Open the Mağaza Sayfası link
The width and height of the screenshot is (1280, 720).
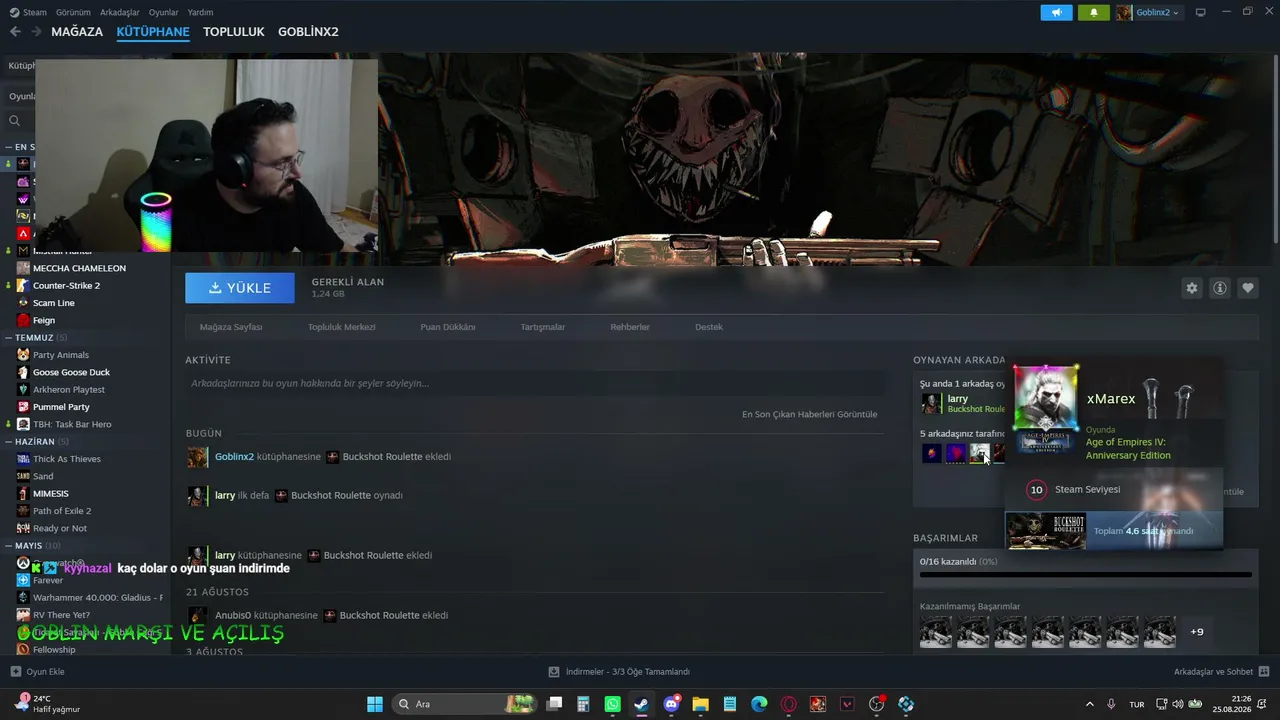231,327
